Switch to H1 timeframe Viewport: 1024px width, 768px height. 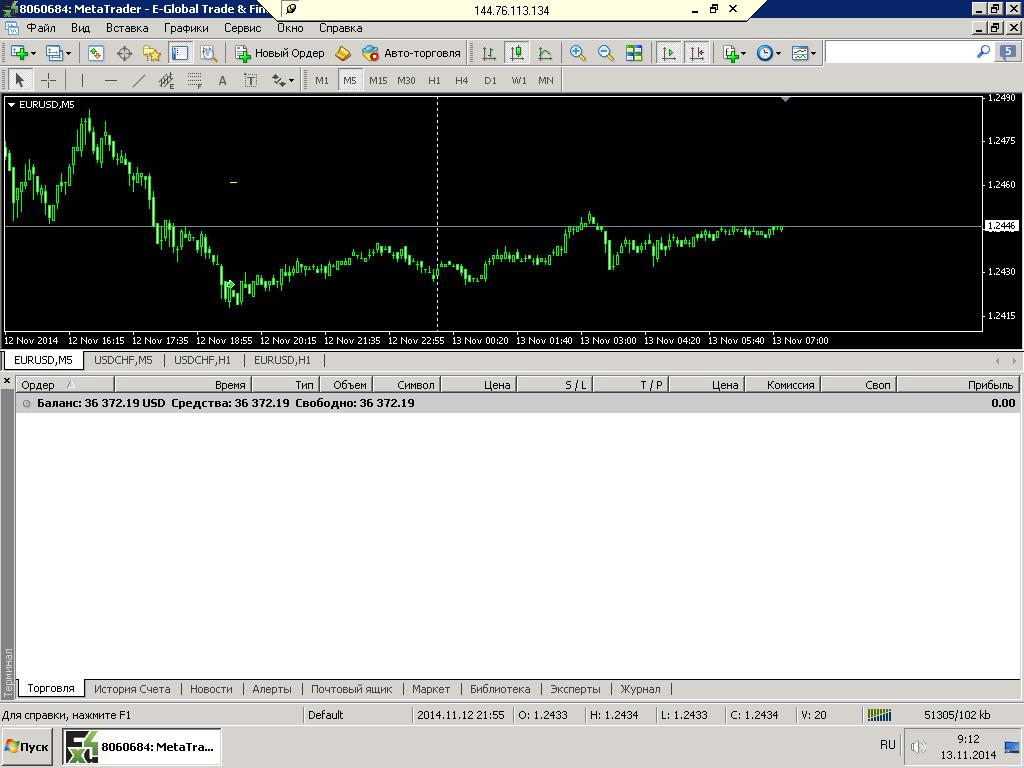tap(434, 80)
